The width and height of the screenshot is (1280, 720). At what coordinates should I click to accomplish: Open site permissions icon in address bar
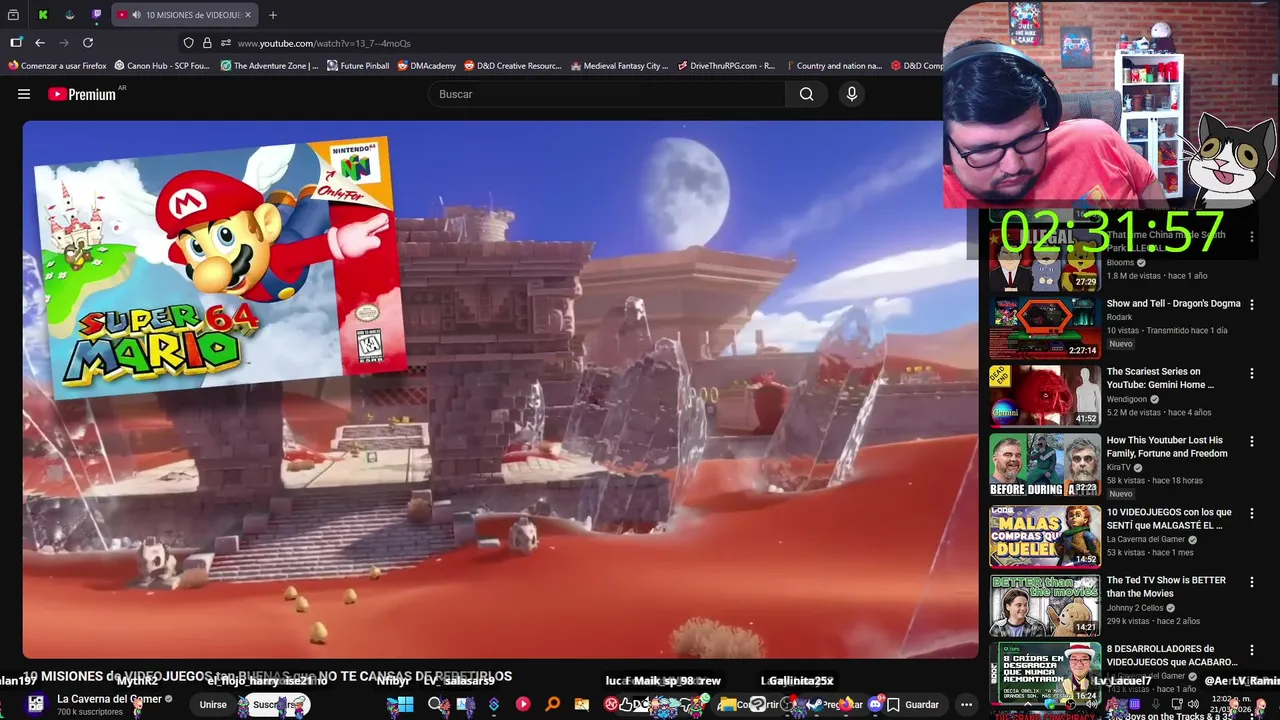pyautogui.click(x=226, y=43)
